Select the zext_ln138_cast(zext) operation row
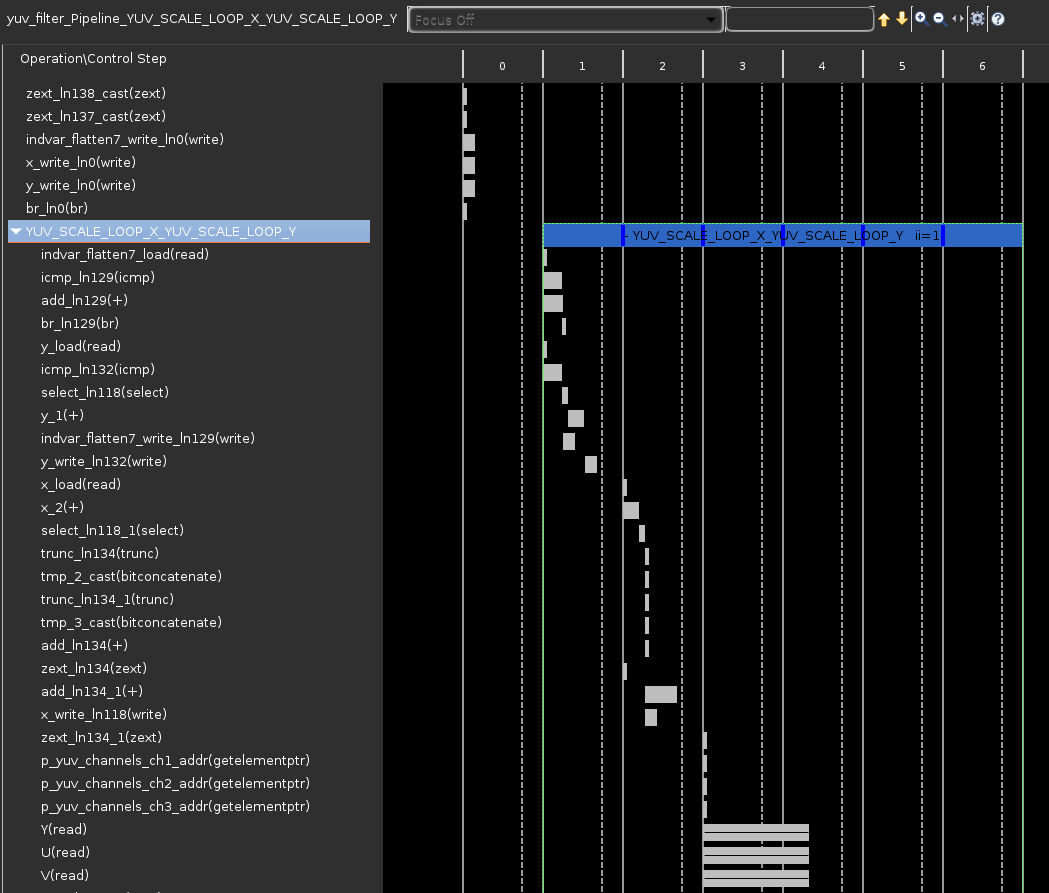 (x=96, y=94)
